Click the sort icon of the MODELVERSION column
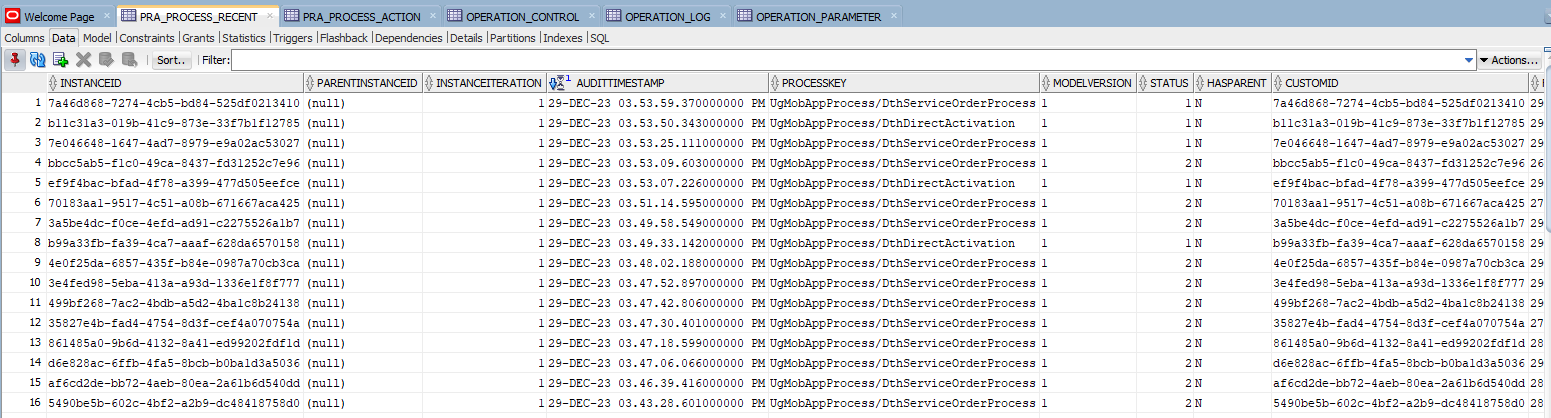The image size is (1551, 418). [1045, 83]
